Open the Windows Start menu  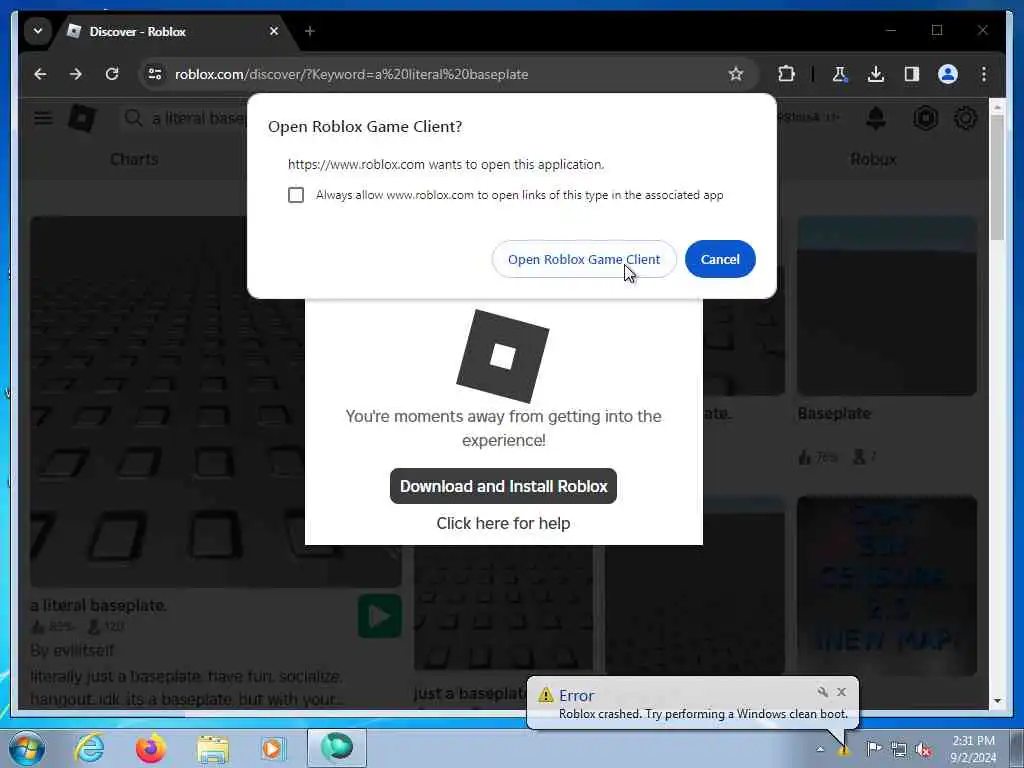pos(27,748)
